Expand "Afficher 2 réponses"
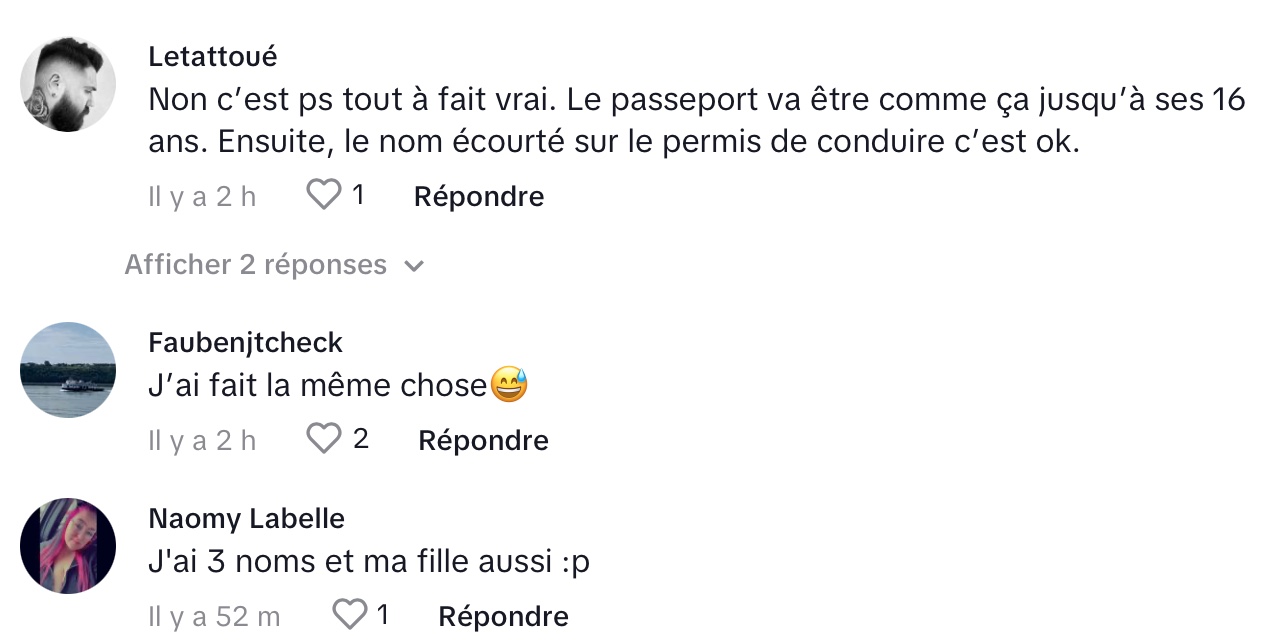 (255, 265)
